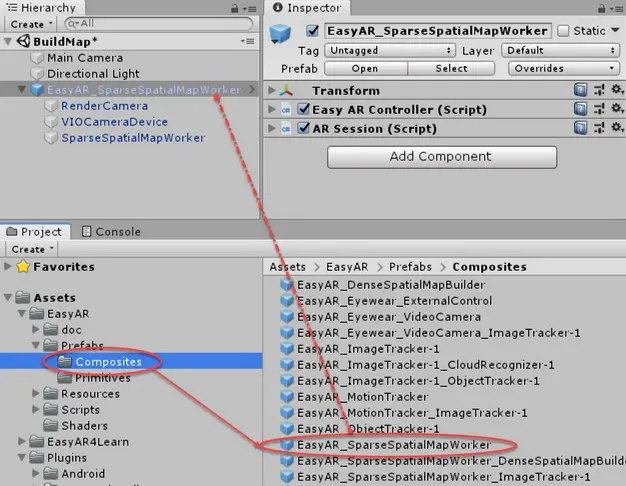Open Transform preset selector icon
The width and height of the screenshot is (626, 486).
pos(599,90)
